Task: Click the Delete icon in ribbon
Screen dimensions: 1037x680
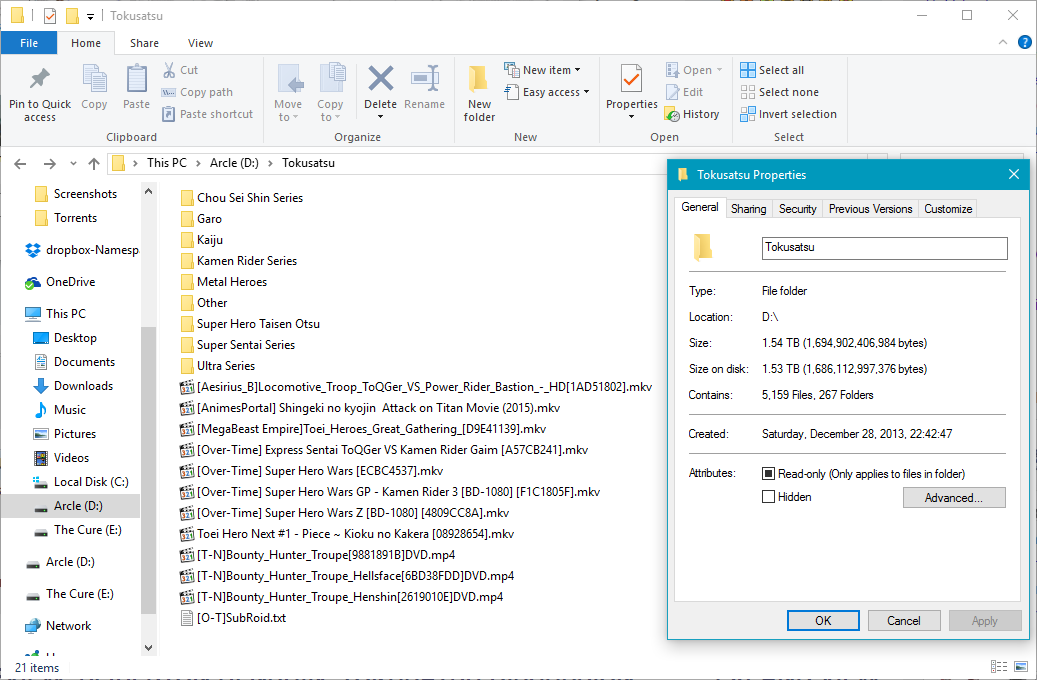Action: [380, 80]
